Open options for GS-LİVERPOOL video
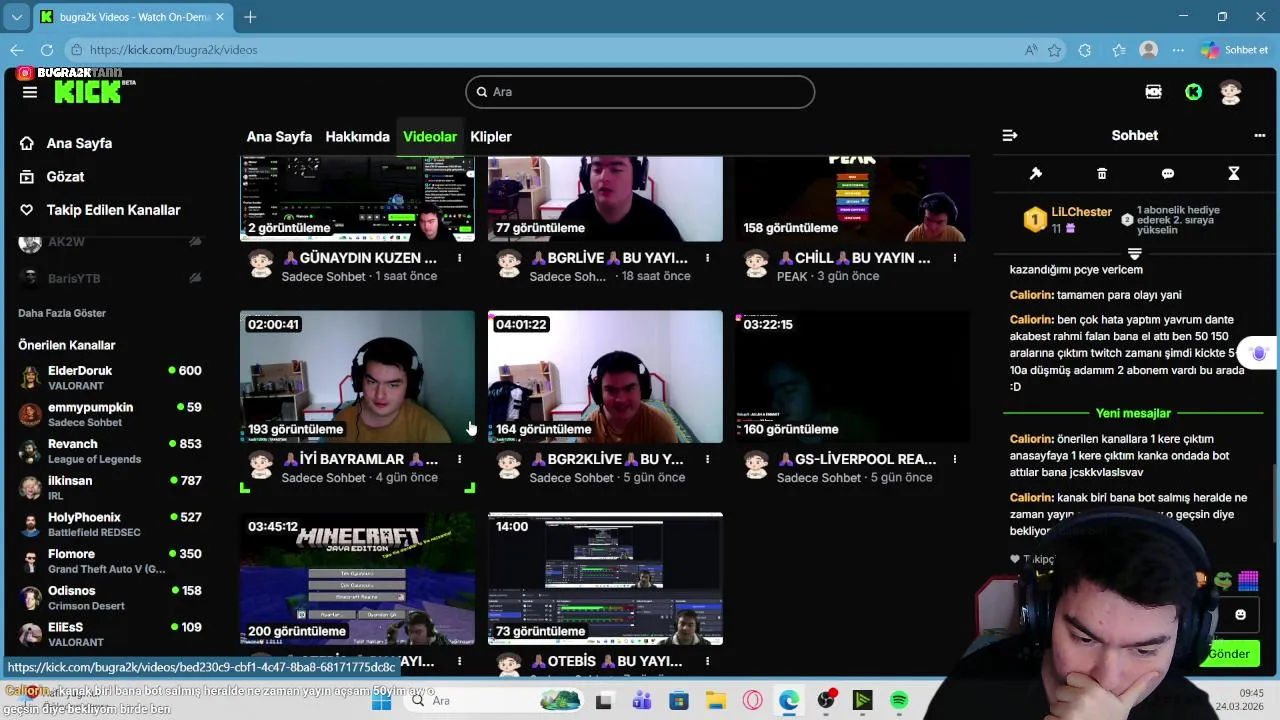Image resolution: width=1280 pixels, height=720 pixels. click(955, 459)
